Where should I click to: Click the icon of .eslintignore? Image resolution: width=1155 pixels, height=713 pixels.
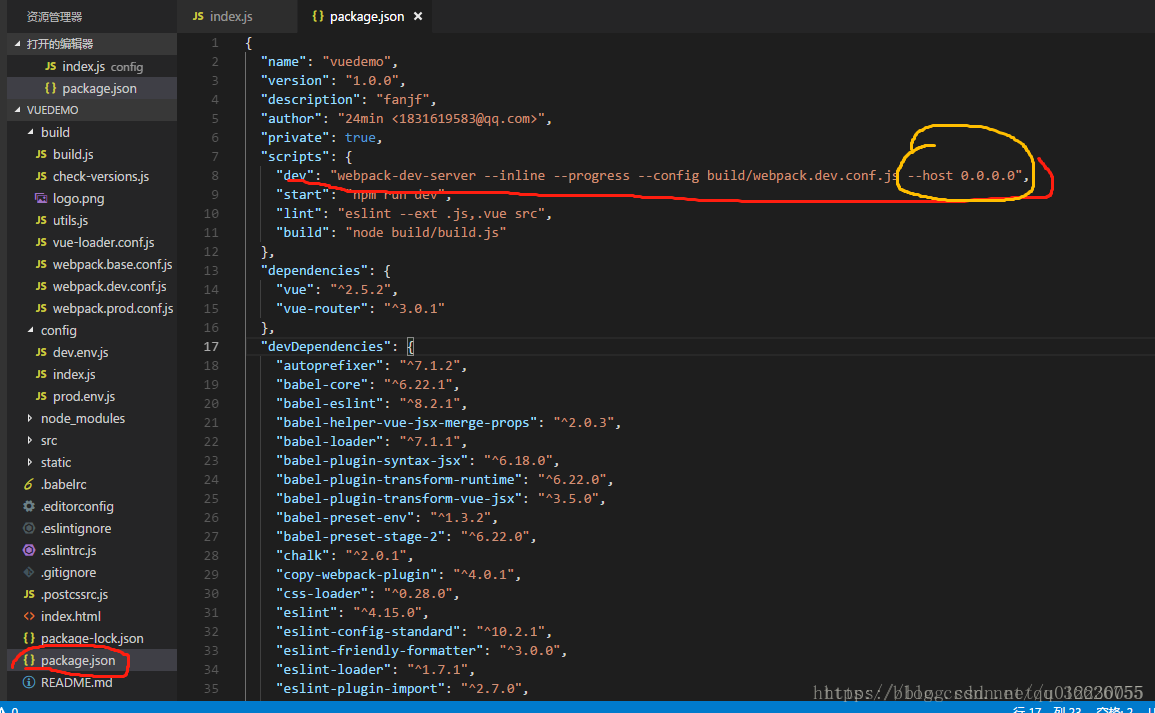point(29,528)
